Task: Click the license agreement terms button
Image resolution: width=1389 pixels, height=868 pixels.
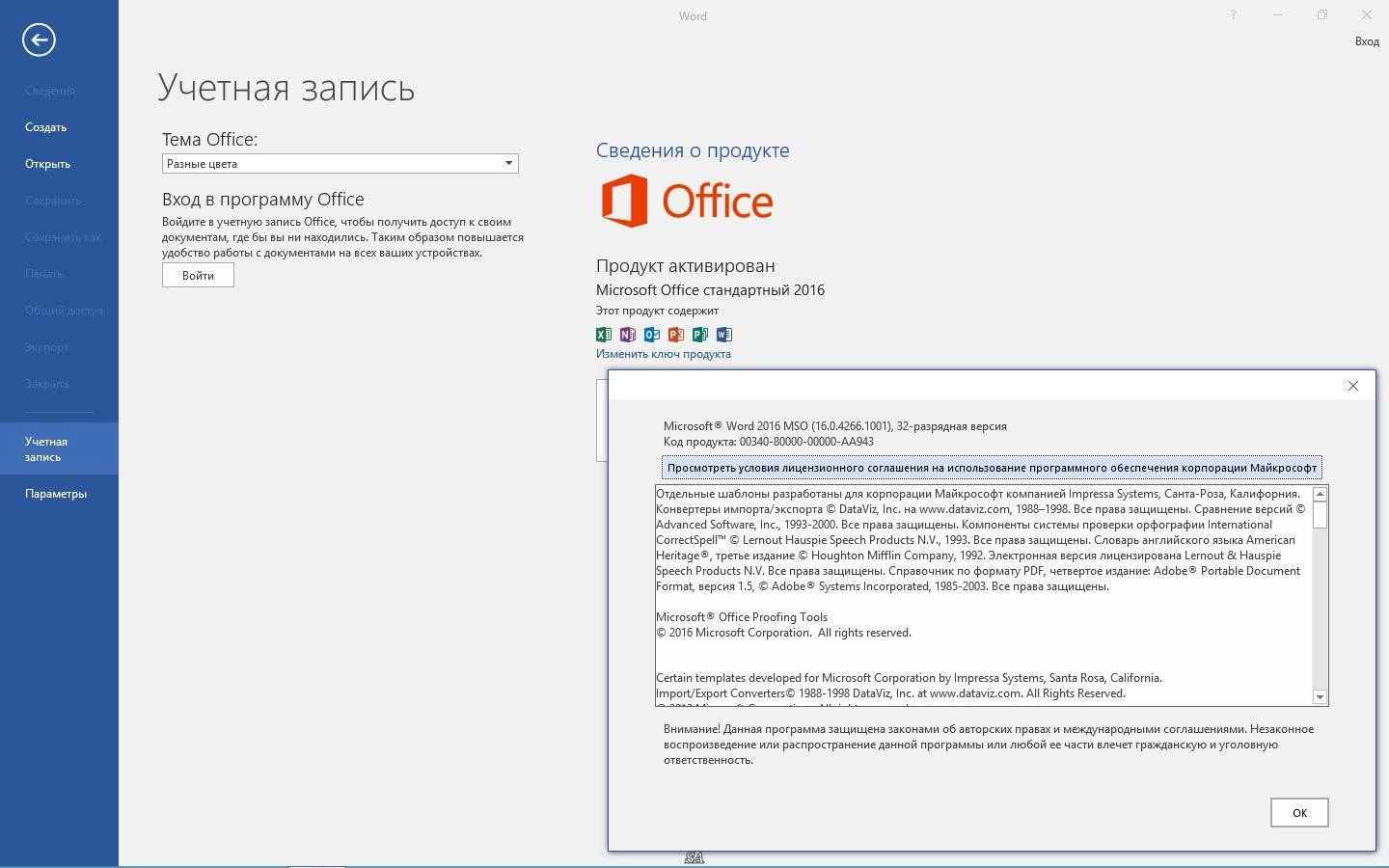Action: click(x=992, y=468)
